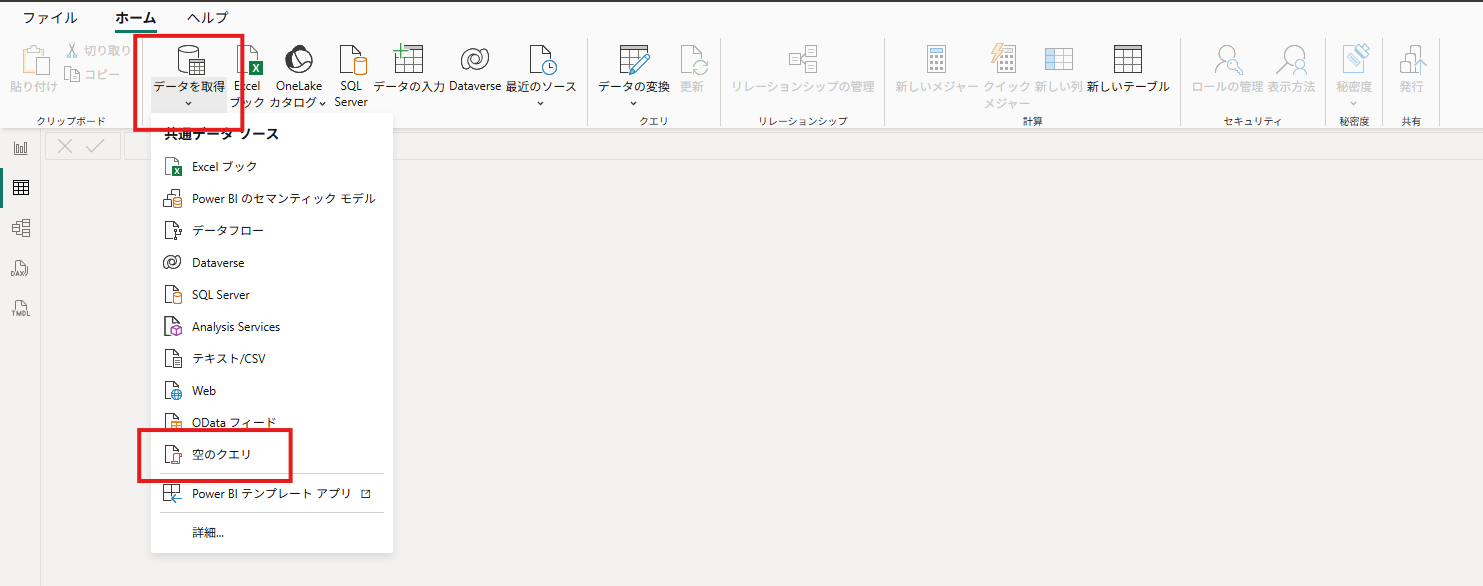Select テキスト/CSV menu entry

pyautogui.click(x=272, y=359)
